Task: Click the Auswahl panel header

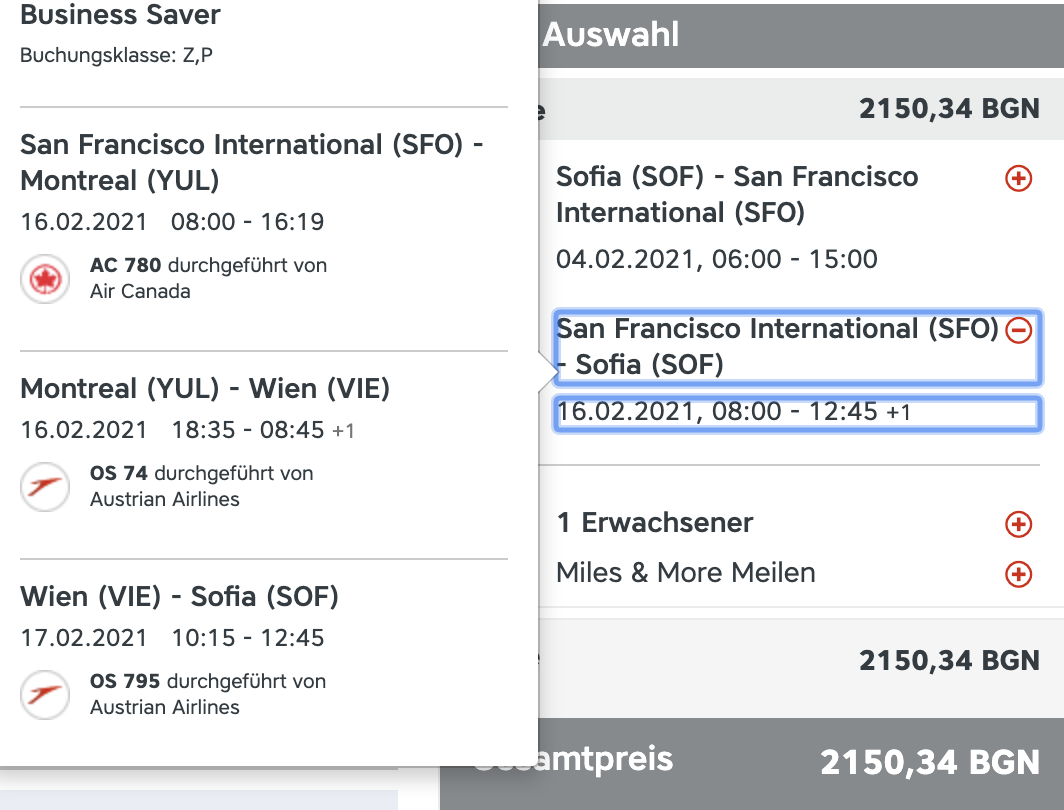Action: (x=611, y=35)
